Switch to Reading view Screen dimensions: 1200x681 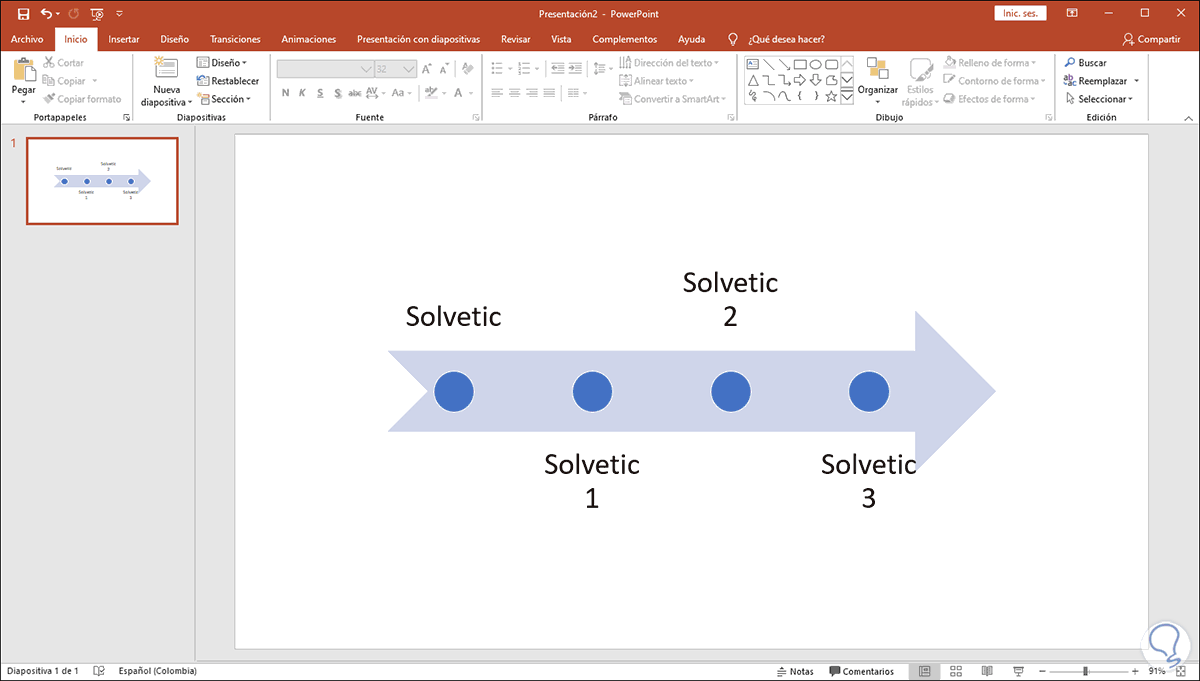tap(987, 671)
